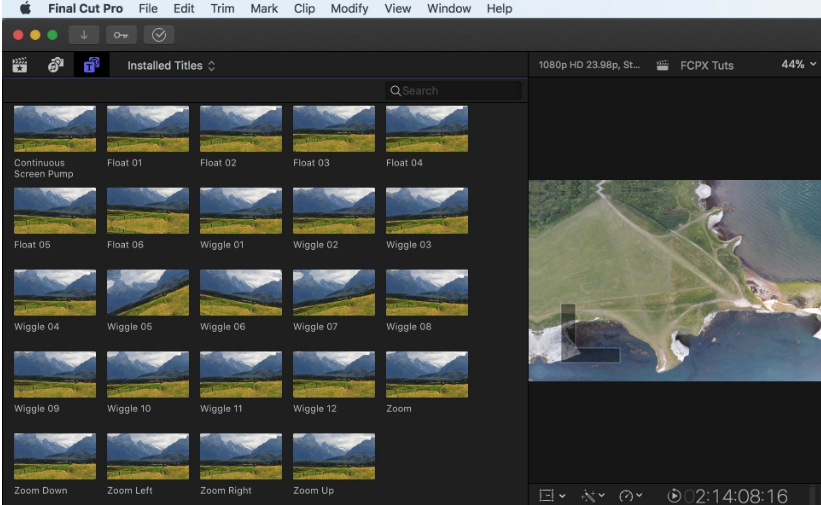The image size is (821, 505).
Task: Click the Import Media download arrow button
Action: tap(84, 35)
